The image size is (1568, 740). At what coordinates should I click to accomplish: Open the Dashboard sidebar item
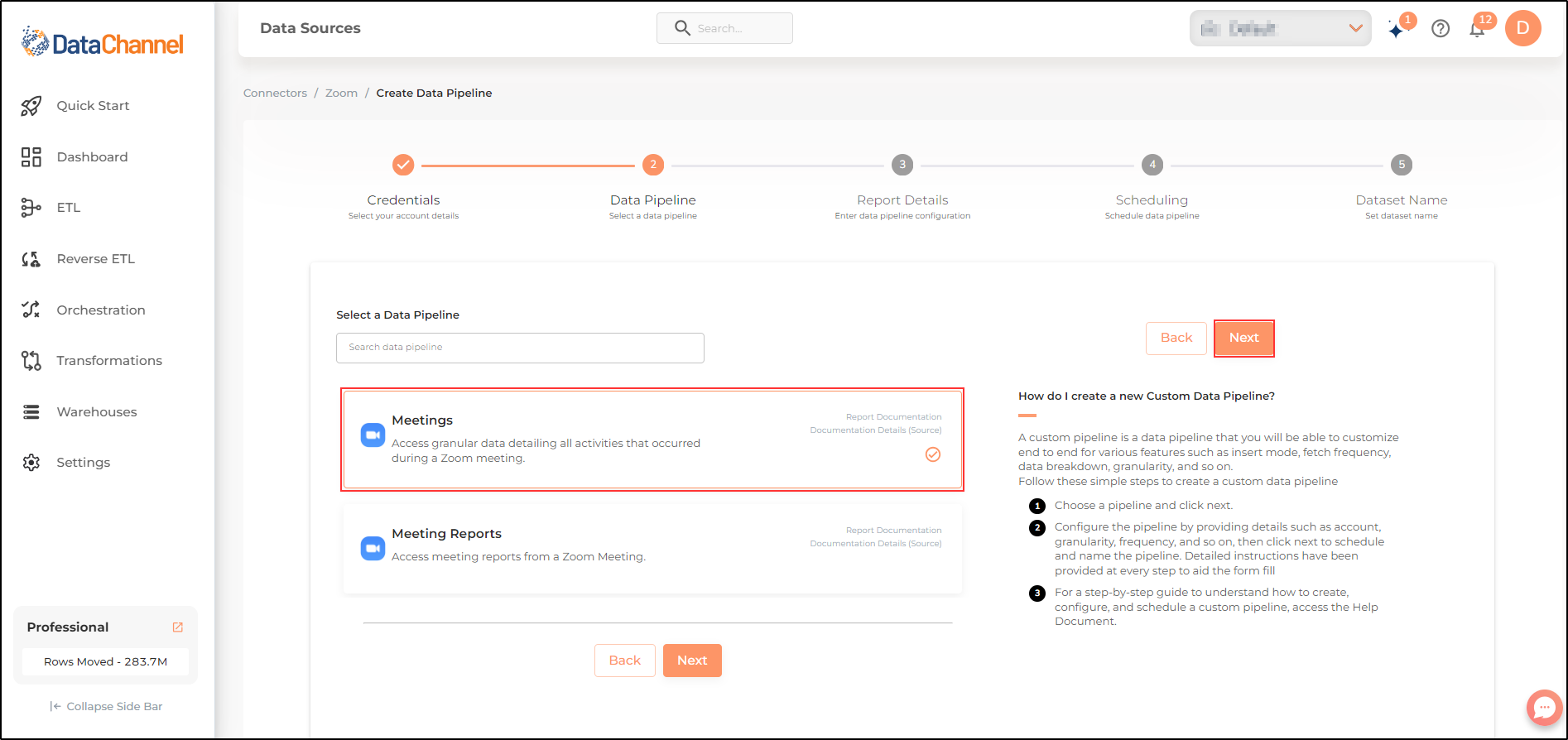click(92, 156)
